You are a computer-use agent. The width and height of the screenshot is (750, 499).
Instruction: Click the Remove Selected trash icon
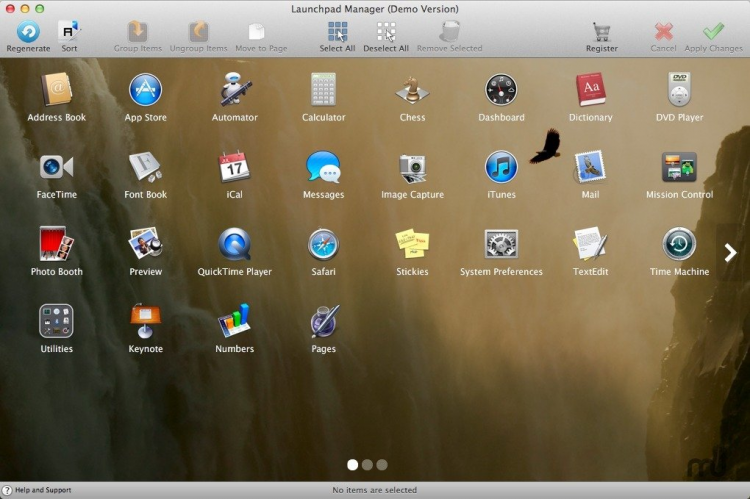449,32
